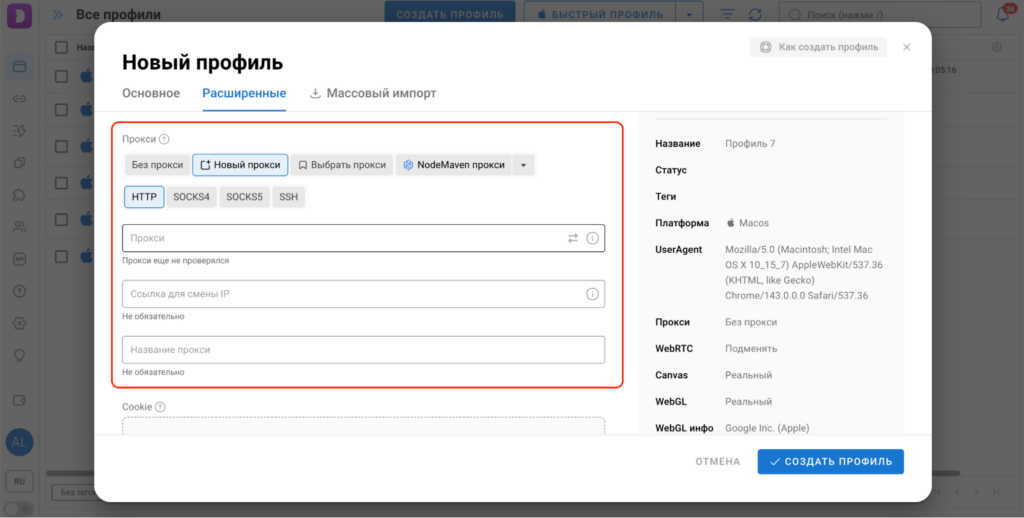The image size is (1024, 518).
Task: Click help icon next to Cookie label
Action: pyautogui.click(x=160, y=407)
